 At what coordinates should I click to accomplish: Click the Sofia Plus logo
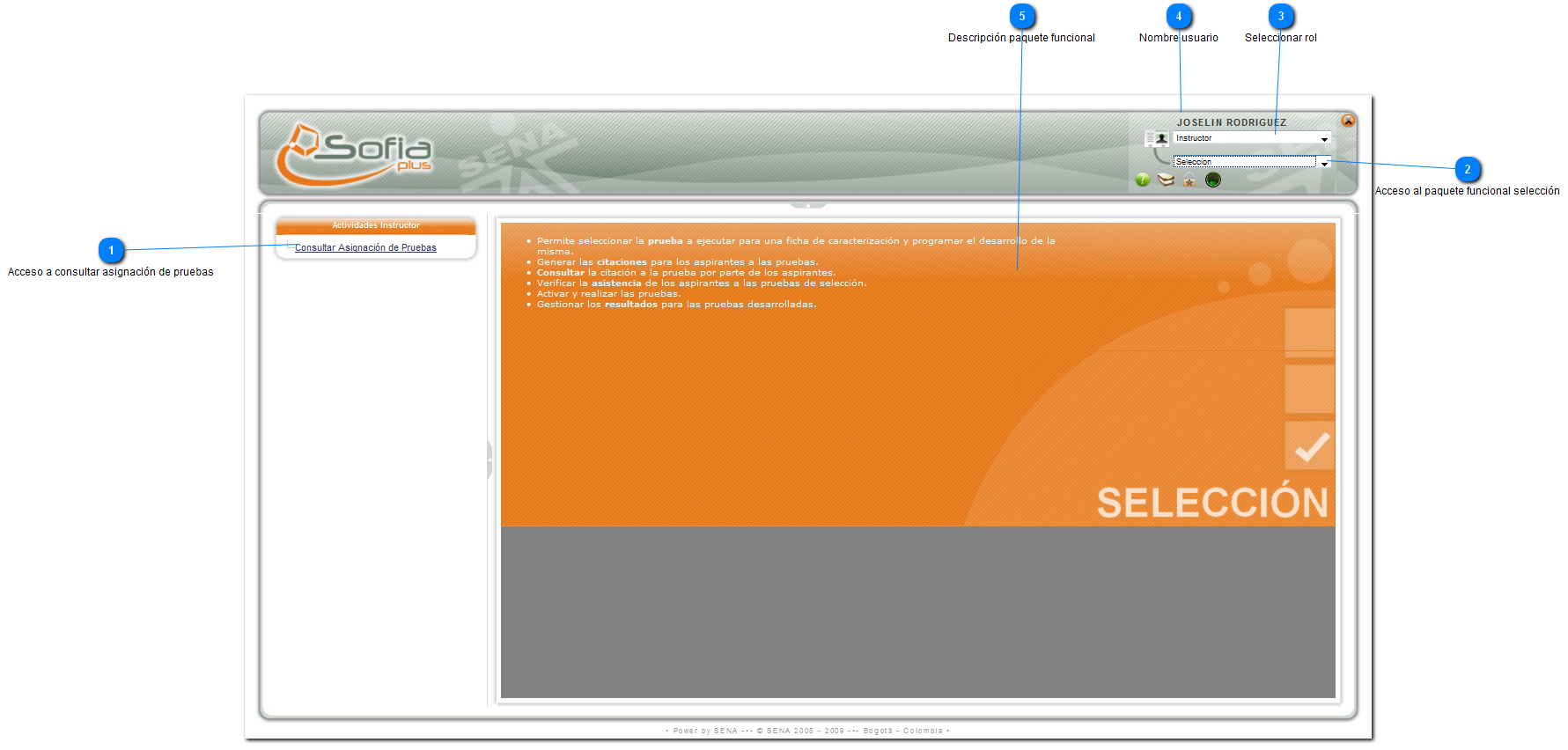click(x=354, y=154)
